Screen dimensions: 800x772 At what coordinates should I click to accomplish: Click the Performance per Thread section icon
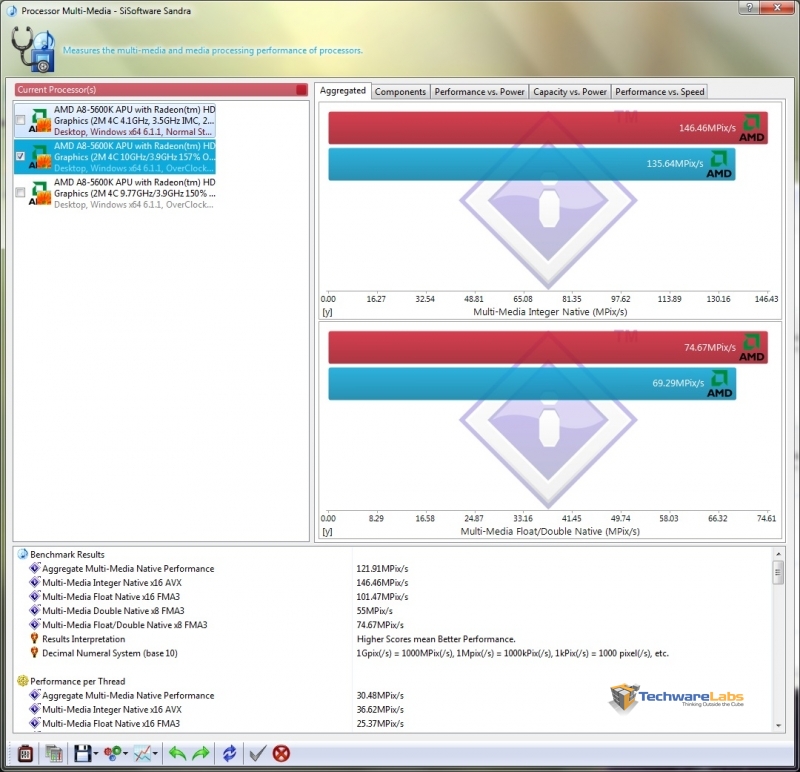tap(22, 681)
